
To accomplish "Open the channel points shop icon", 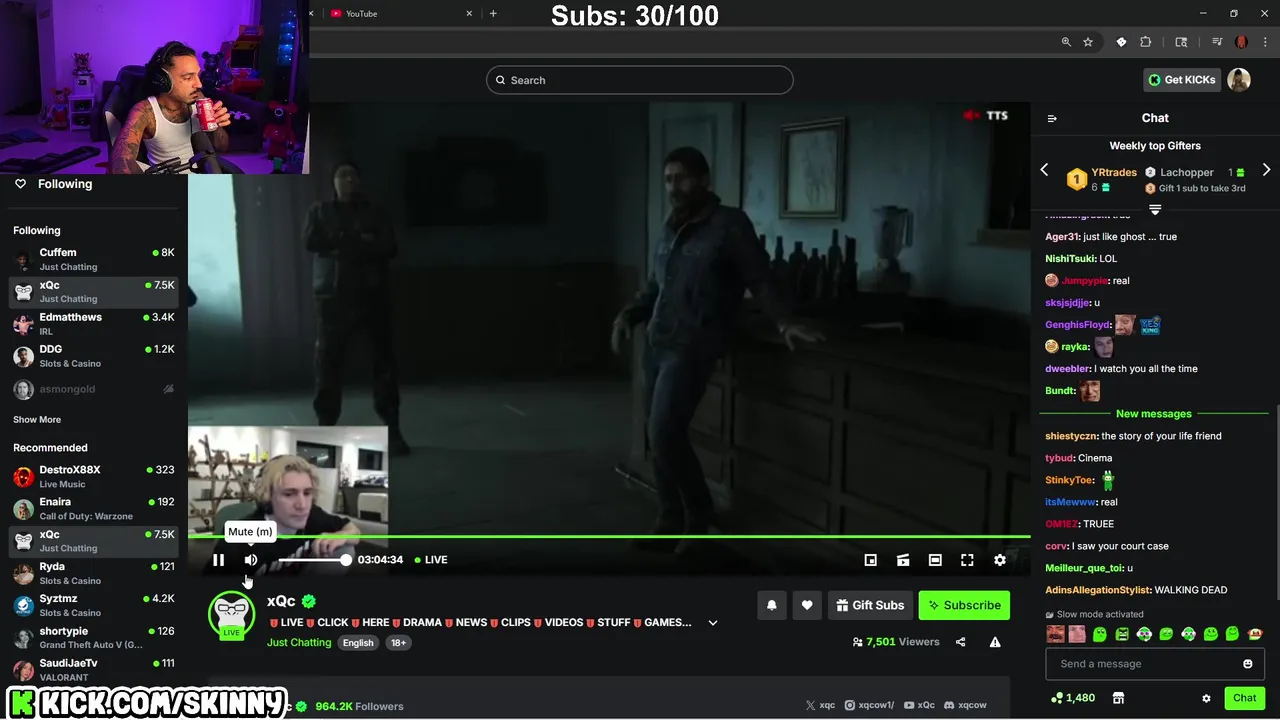I will (1119, 698).
